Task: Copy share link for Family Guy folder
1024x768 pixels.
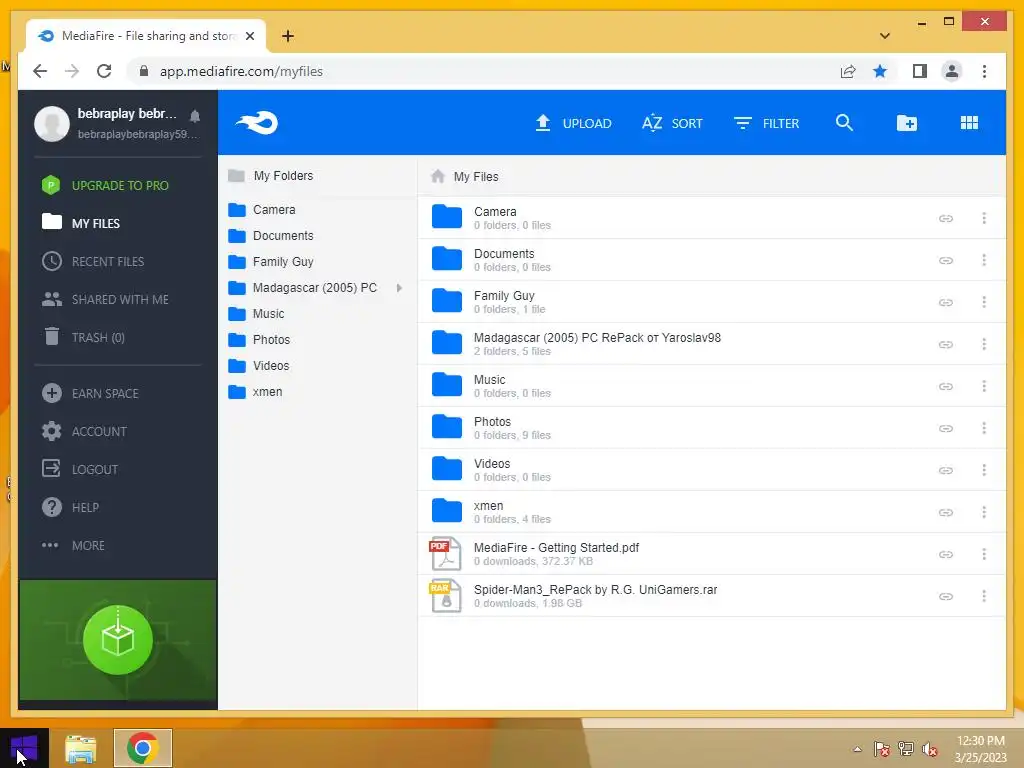Action: point(946,302)
